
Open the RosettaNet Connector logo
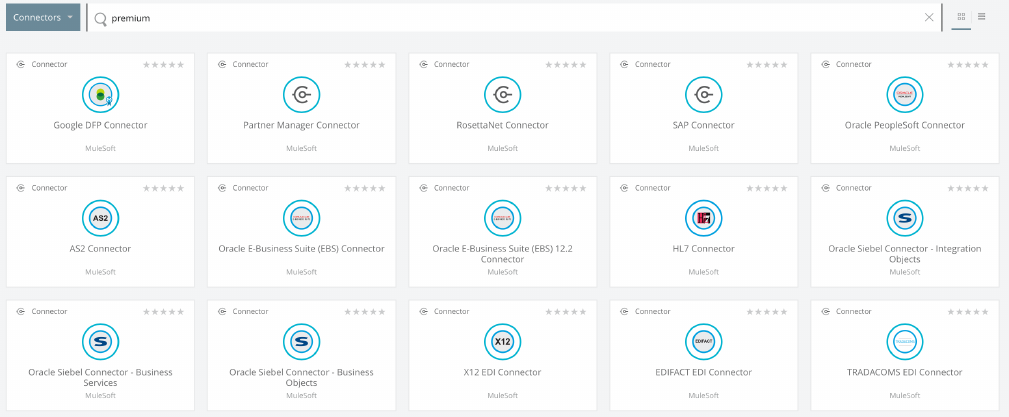coord(503,95)
